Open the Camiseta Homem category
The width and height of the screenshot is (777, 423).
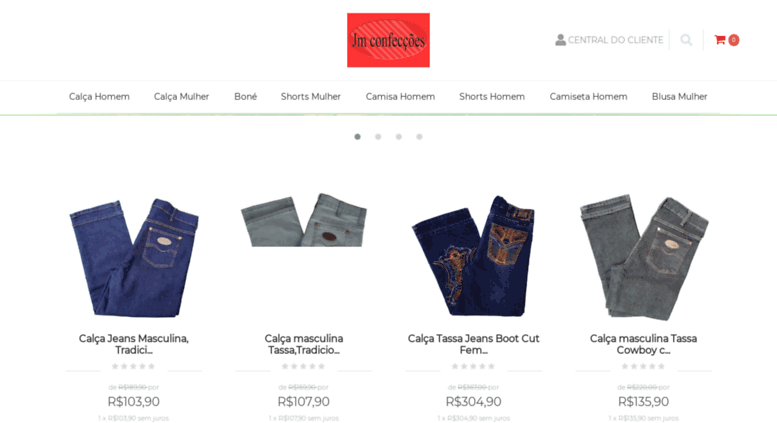coord(588,97)
